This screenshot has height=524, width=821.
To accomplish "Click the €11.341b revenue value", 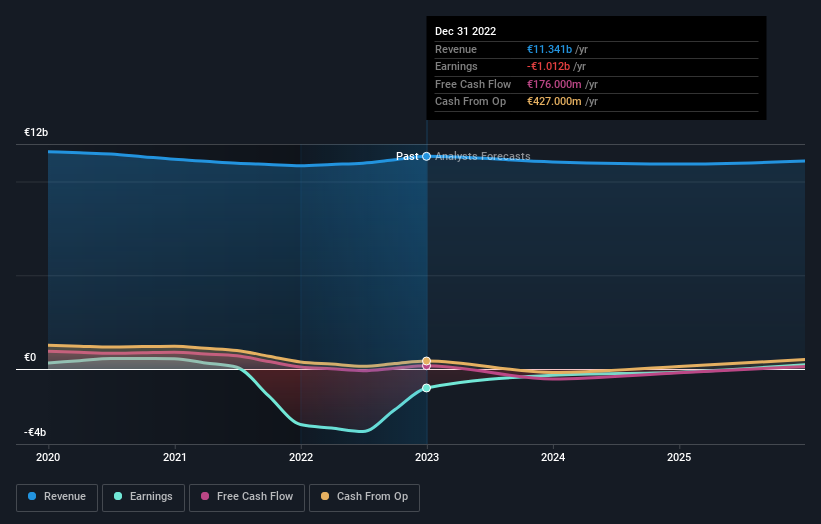I will (x=549, y=49).
